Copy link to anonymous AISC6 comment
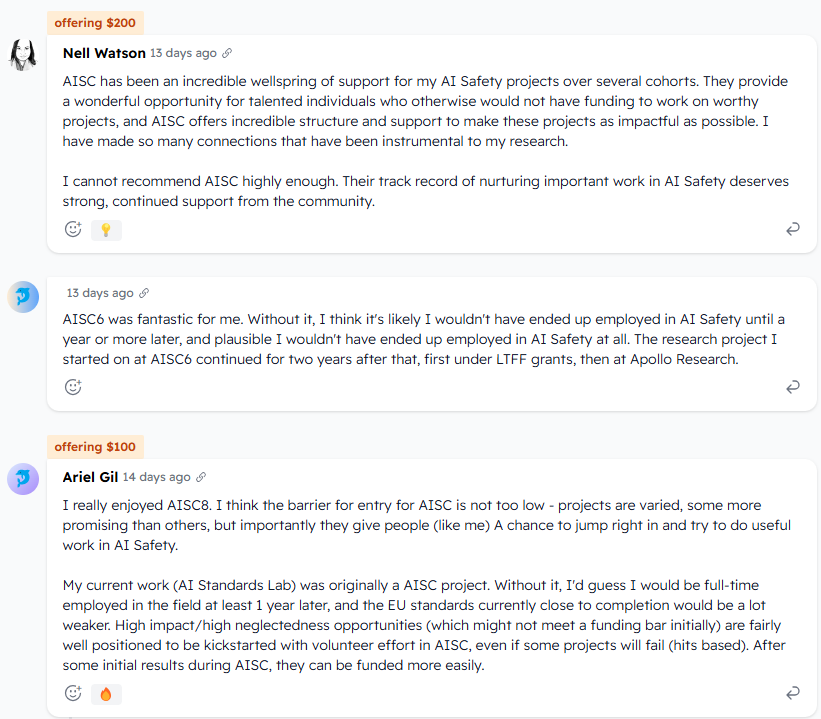821x719 pixels. pyautogui.click(x=144, y=293)
